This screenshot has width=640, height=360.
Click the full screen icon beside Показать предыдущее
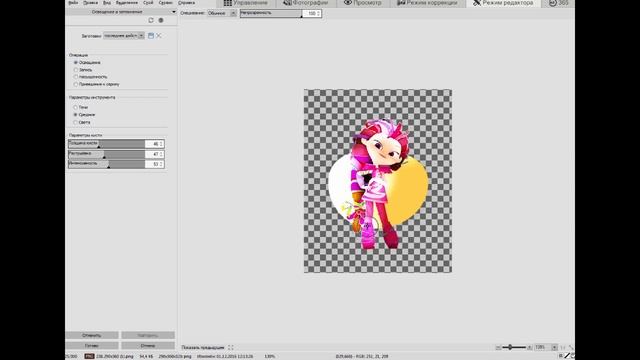pyautogui.click(x=231, y=347)
